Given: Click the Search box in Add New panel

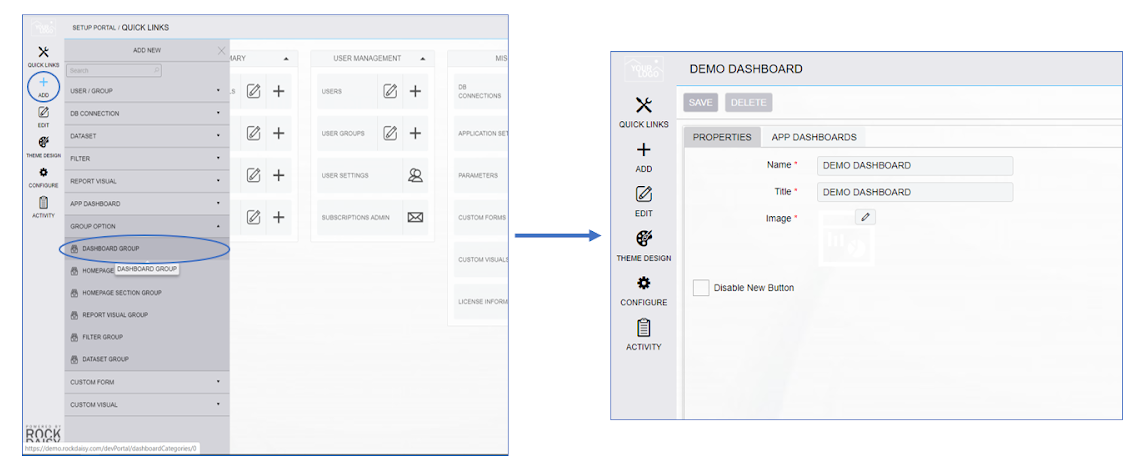Looking at the screenshot, I should [114, 70].
